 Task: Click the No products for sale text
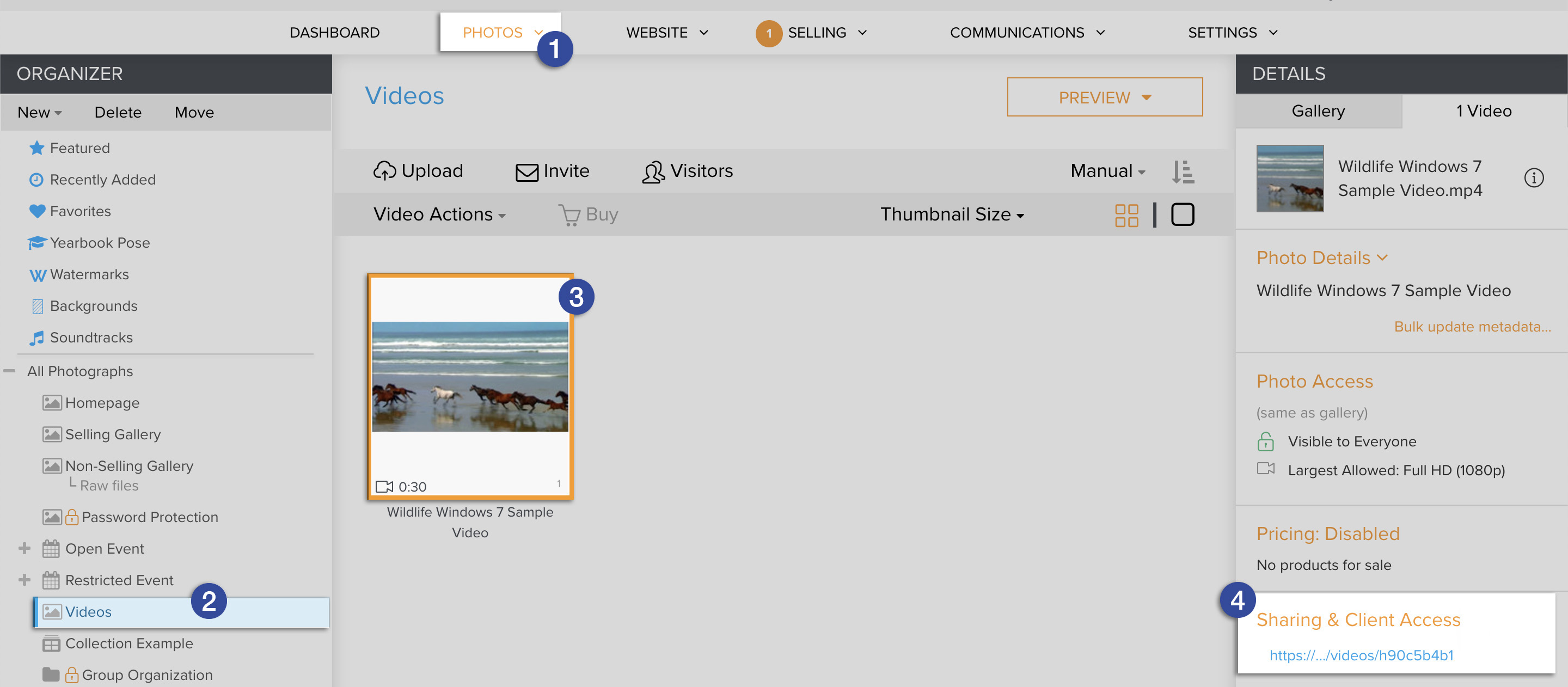1324,565
